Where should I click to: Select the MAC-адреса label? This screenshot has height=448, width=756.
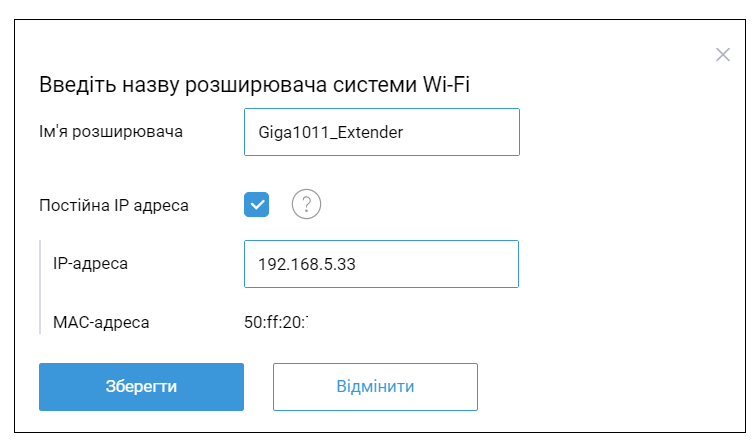click(101, 322)
